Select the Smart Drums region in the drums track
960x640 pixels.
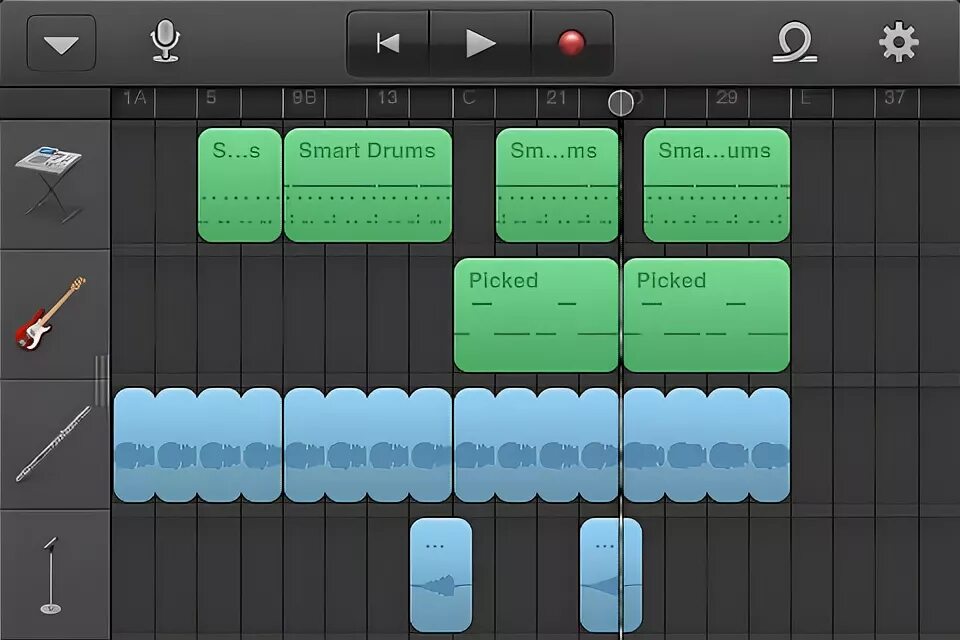(x=367, y=185)
